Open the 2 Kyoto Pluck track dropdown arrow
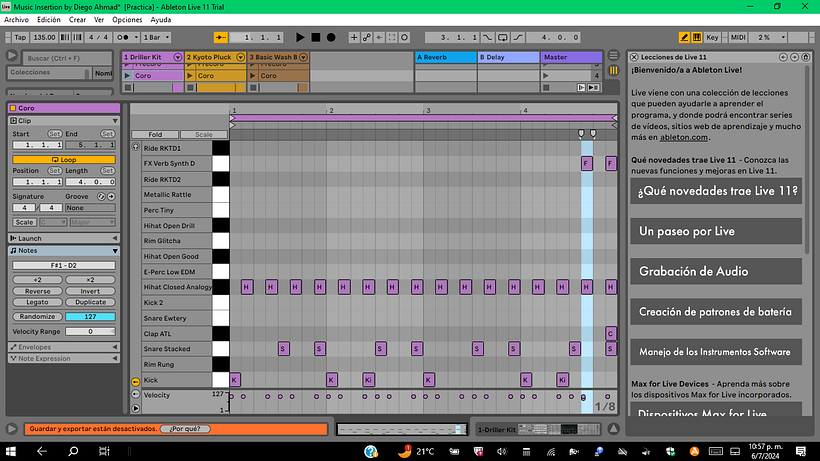Image resolution: width=820 pixels, height=461 pixels. (241, 57)
